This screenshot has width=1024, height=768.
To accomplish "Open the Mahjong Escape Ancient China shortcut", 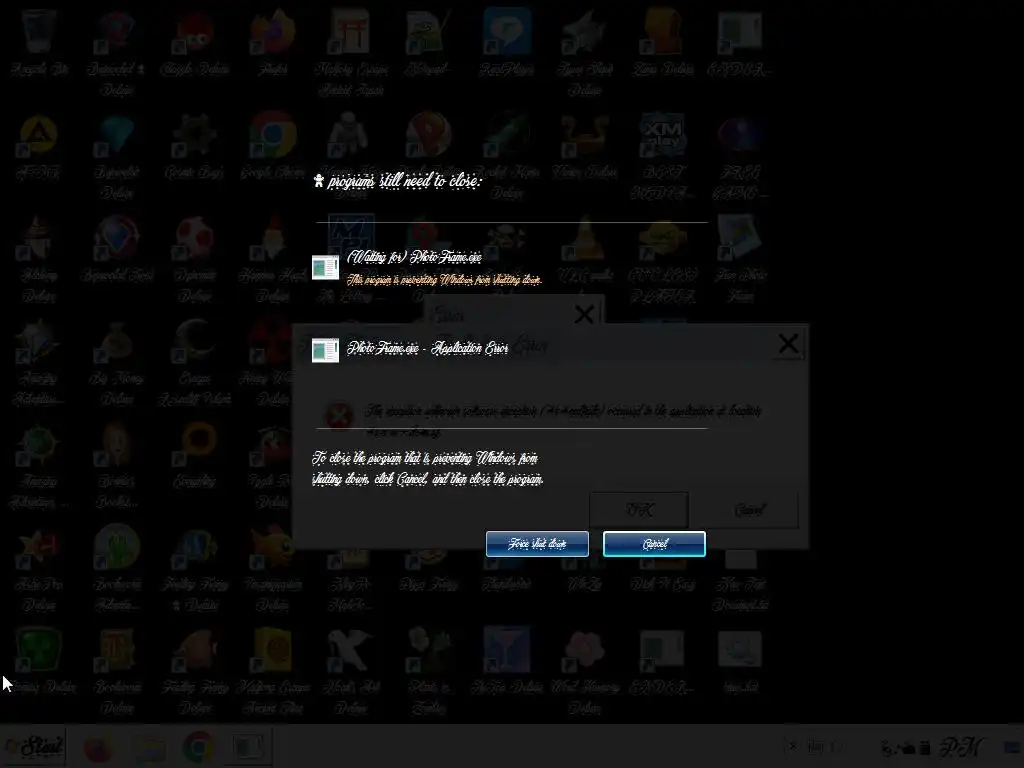I will (x=272, y=671).
